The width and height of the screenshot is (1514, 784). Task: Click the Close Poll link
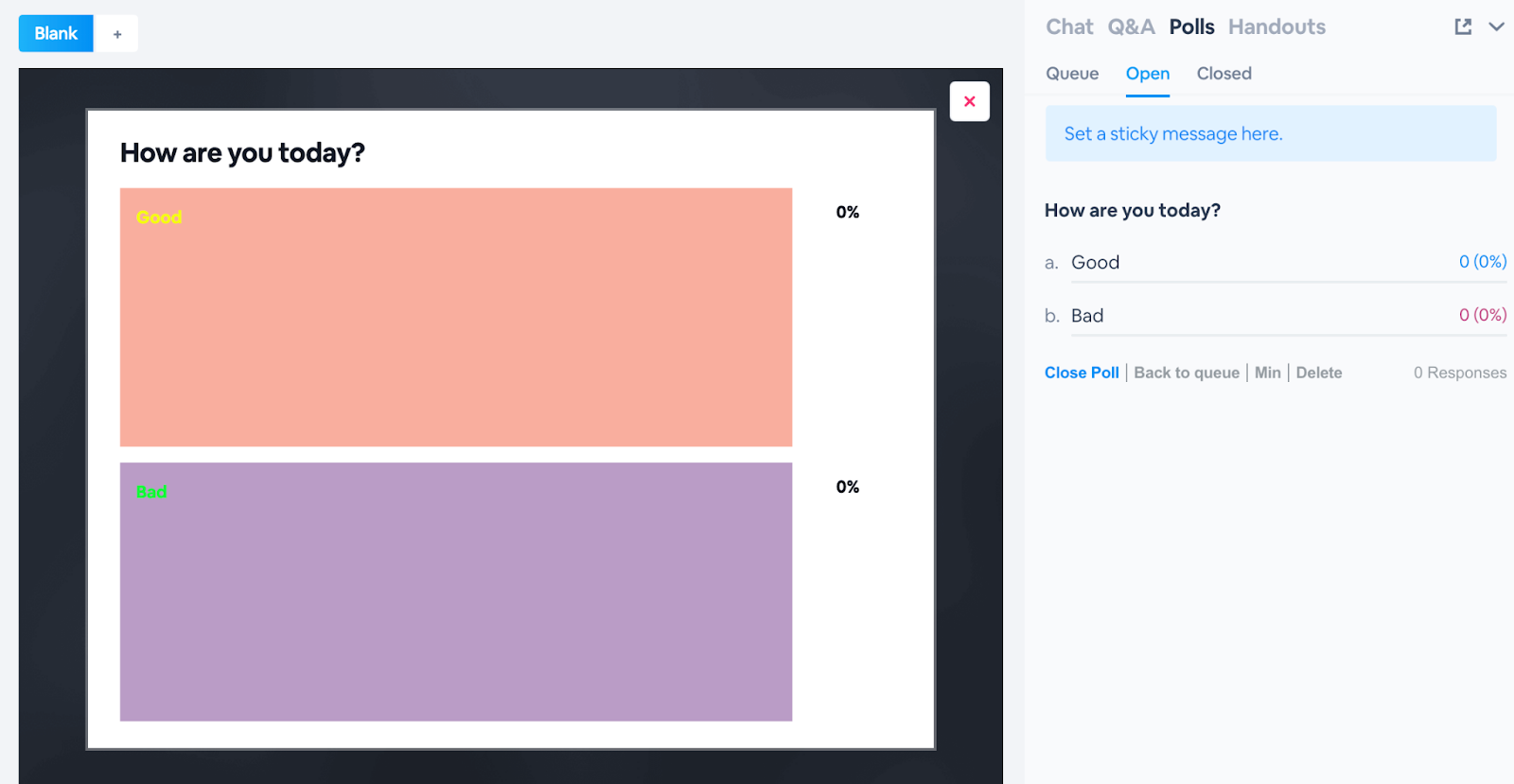pyautogui.click(x=1082, y=373)
